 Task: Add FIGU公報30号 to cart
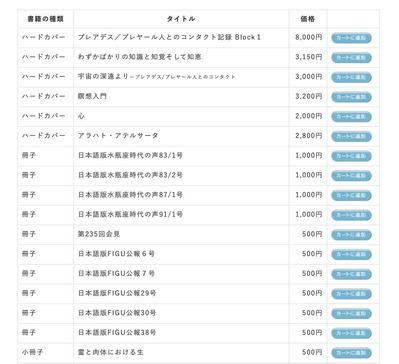(351, 313)
